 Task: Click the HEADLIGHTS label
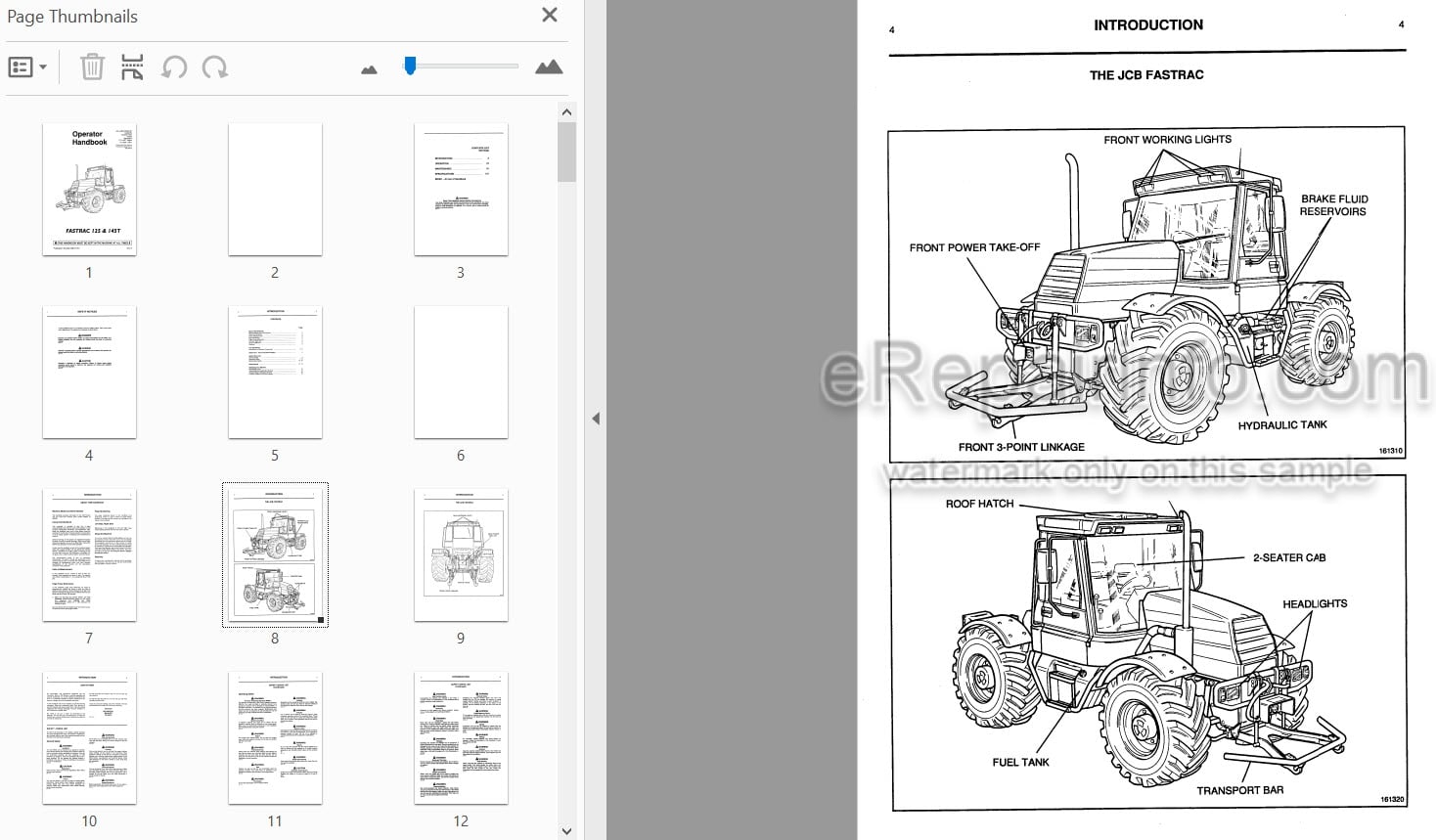click(1315, 603)
